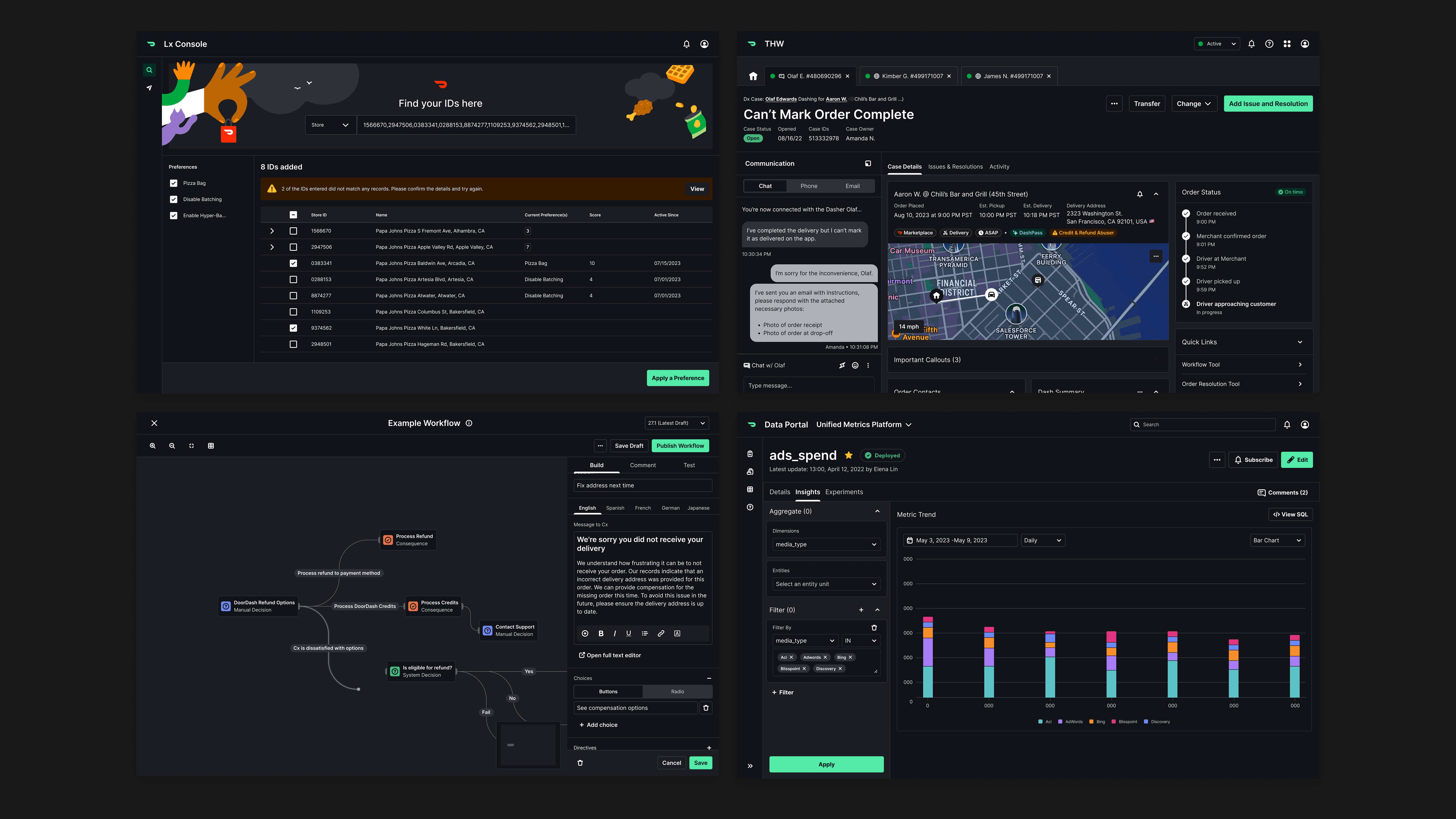Click the fit-to-screen icon in workflow toolbar
Viewport: 1456px width, 819px height.
pyautogui.click(x=192, y=446)
